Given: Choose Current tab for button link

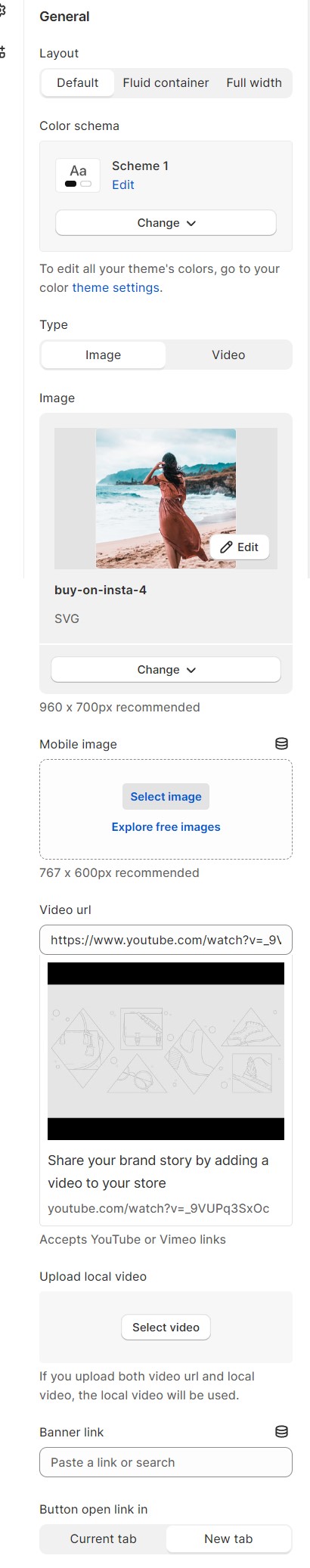Looking at the screenshot, I should click(103, 1539).
